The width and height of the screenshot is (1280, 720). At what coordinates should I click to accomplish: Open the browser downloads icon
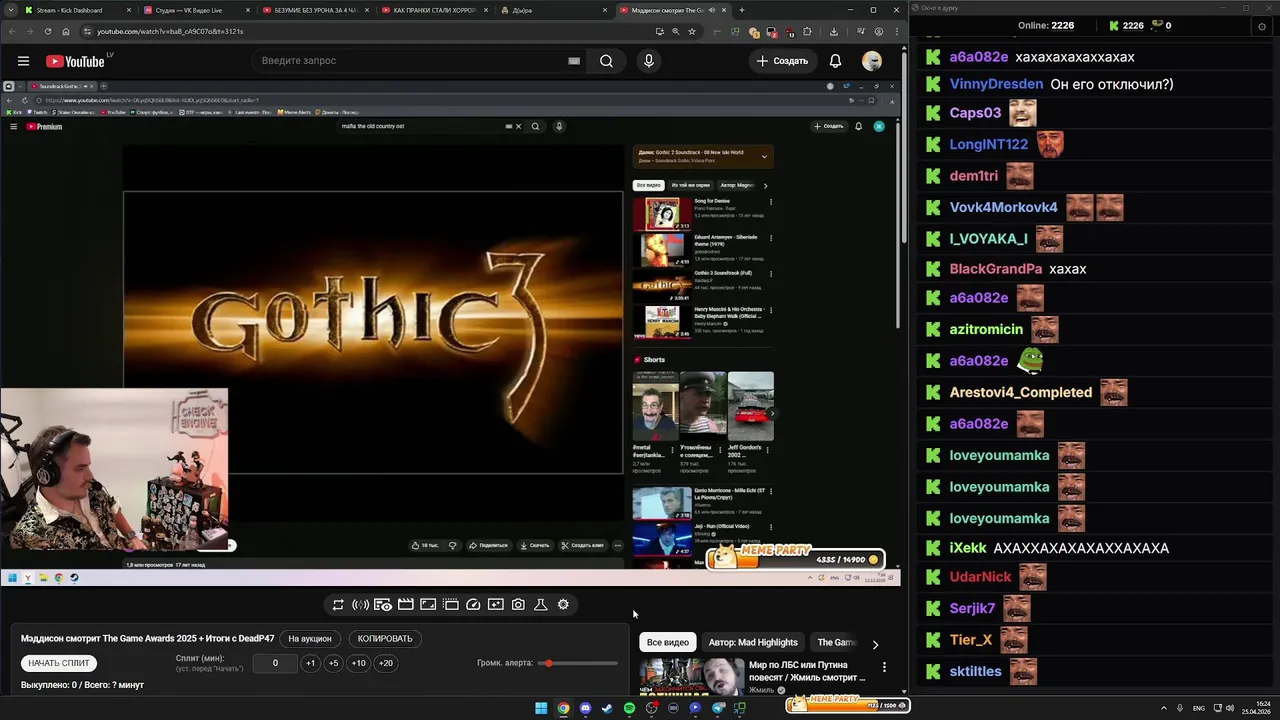click(834, 31)
